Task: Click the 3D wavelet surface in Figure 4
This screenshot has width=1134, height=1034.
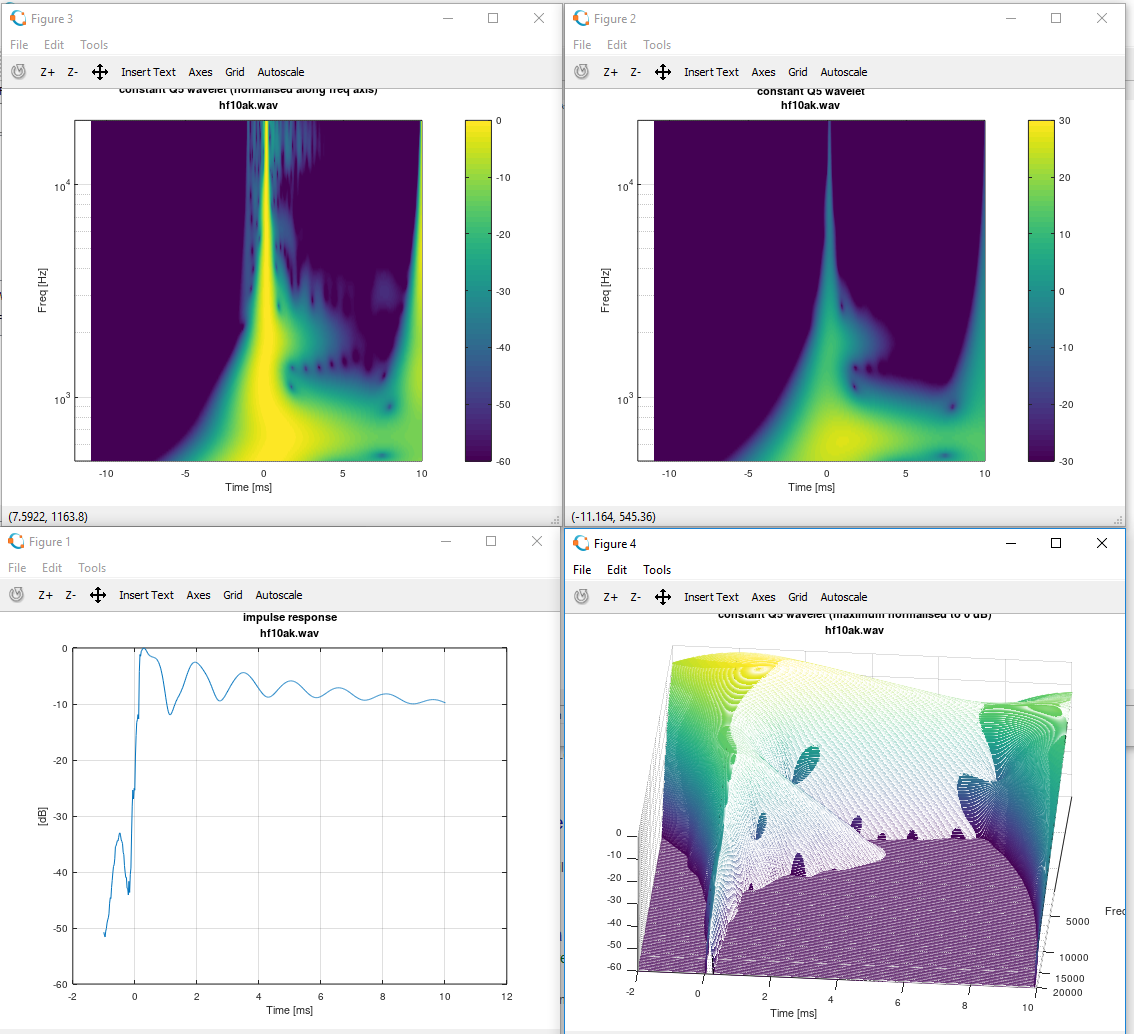Action: click(x=853, y=817)
